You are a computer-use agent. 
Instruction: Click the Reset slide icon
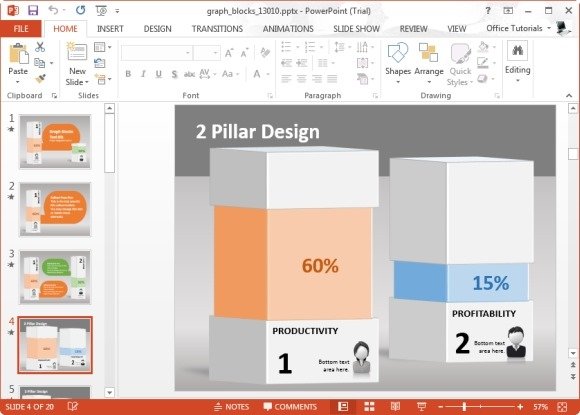point(99,63)
